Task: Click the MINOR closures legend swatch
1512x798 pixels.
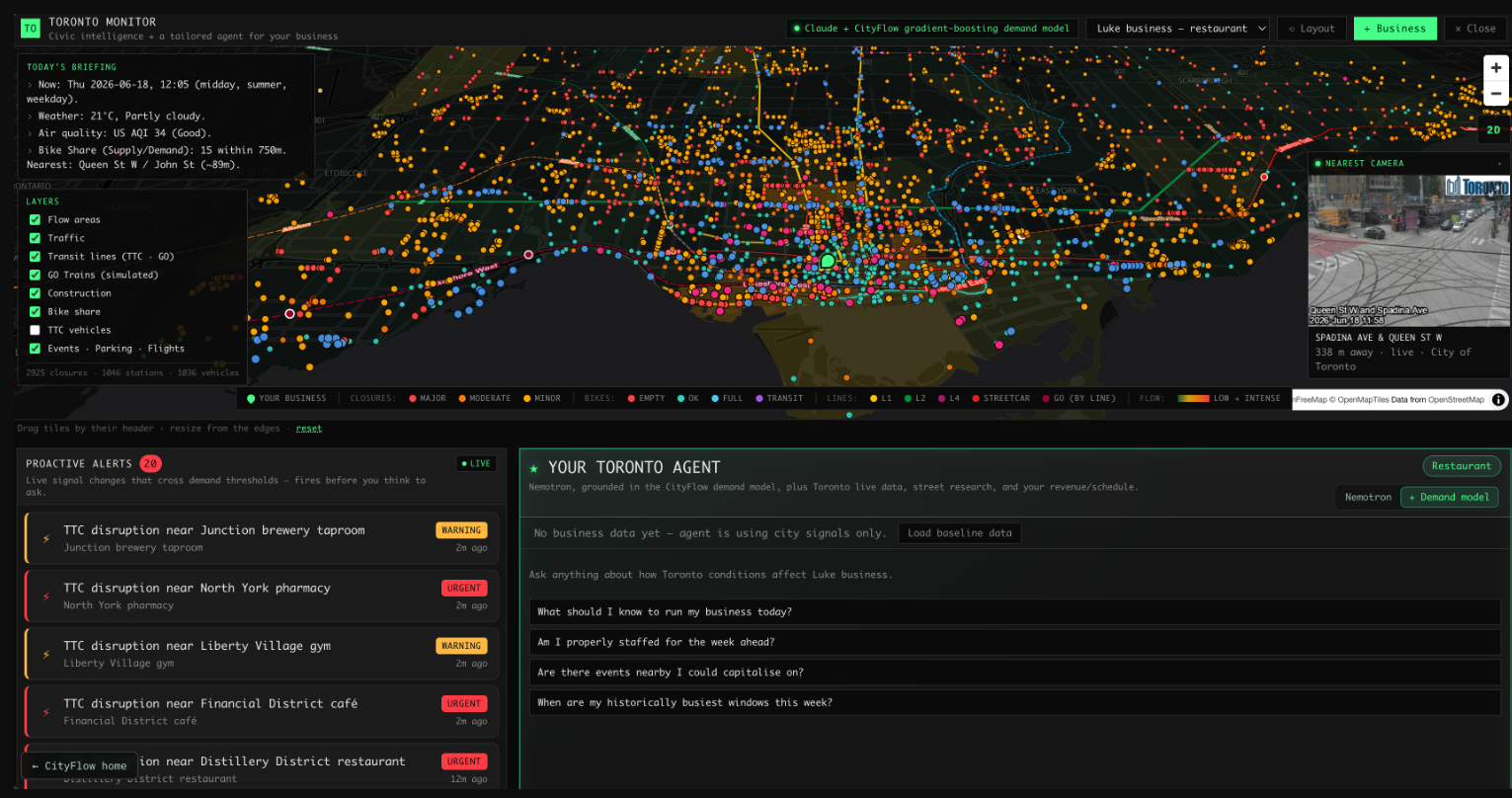Action: (x=526, y=398)
